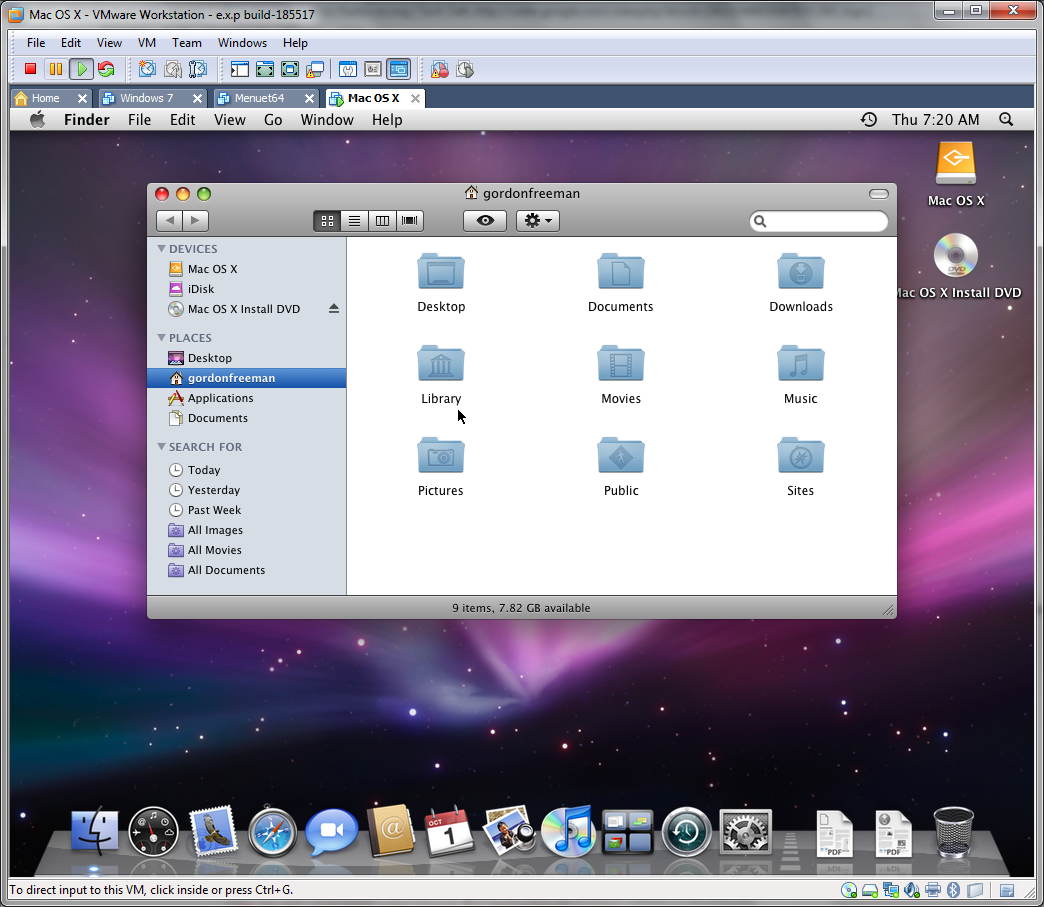Open Spotlight magnifying glass in menu bar
The image size is (1044, 907).
1006,120
